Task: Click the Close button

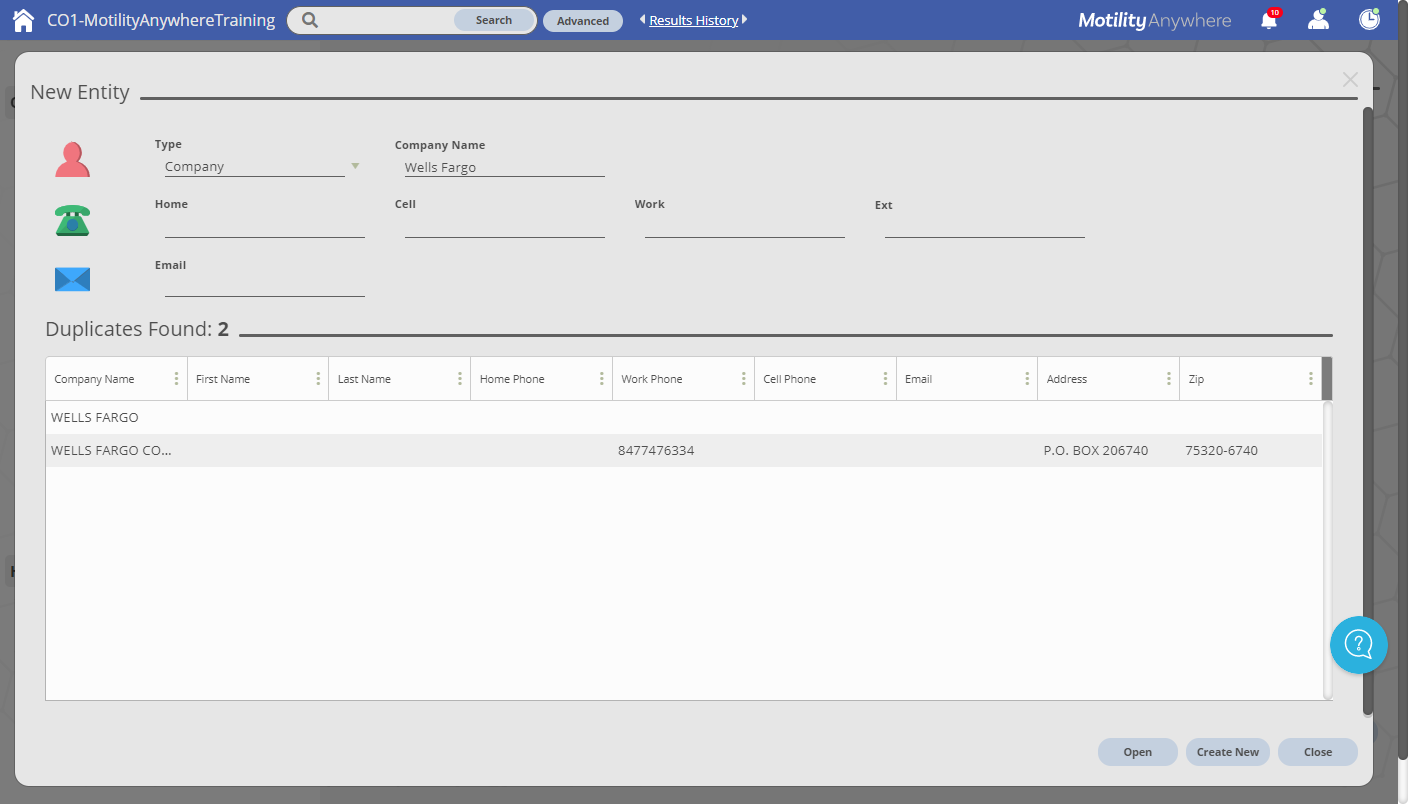Action: pyautogui.click(x=1318, y=752)
